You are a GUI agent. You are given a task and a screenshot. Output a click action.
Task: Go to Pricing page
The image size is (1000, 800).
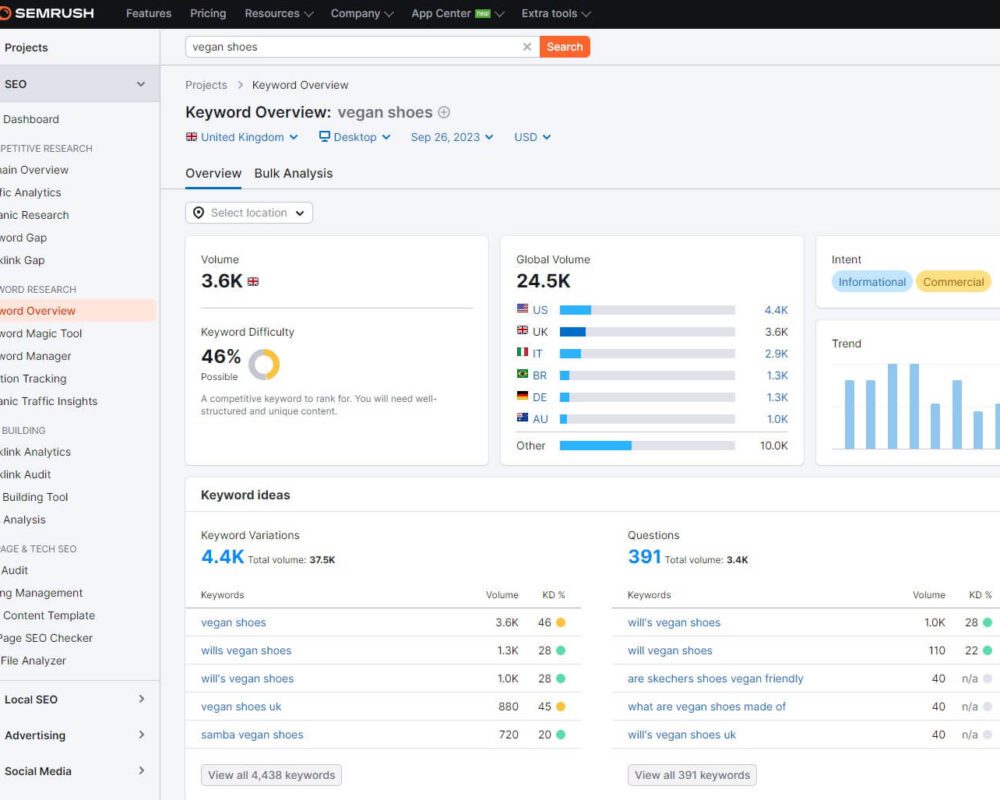pos(208,13)
